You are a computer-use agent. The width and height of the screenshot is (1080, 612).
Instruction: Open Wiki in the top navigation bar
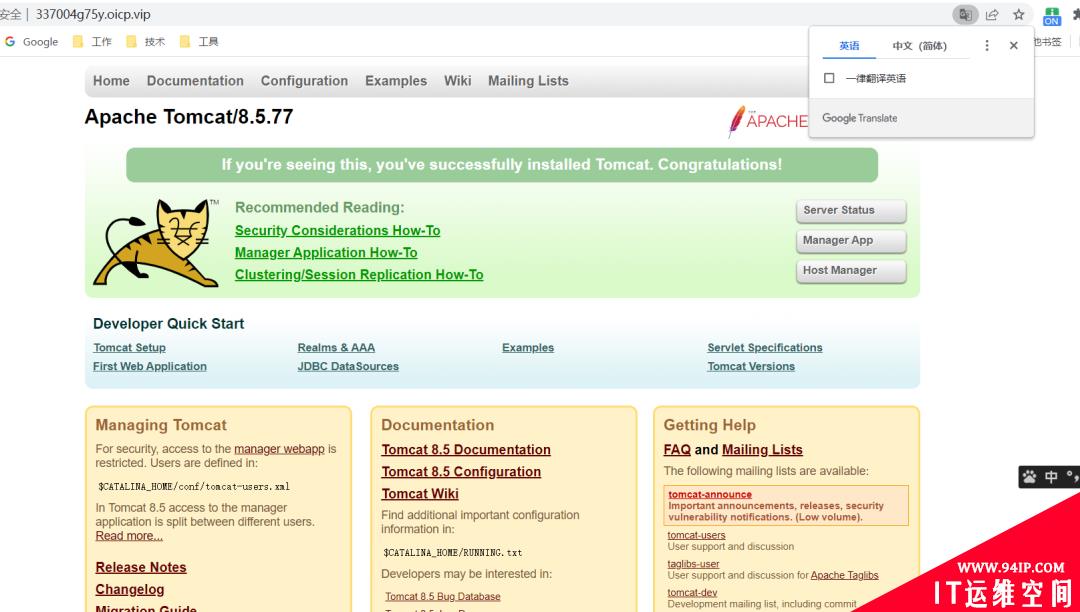(457, 81)
